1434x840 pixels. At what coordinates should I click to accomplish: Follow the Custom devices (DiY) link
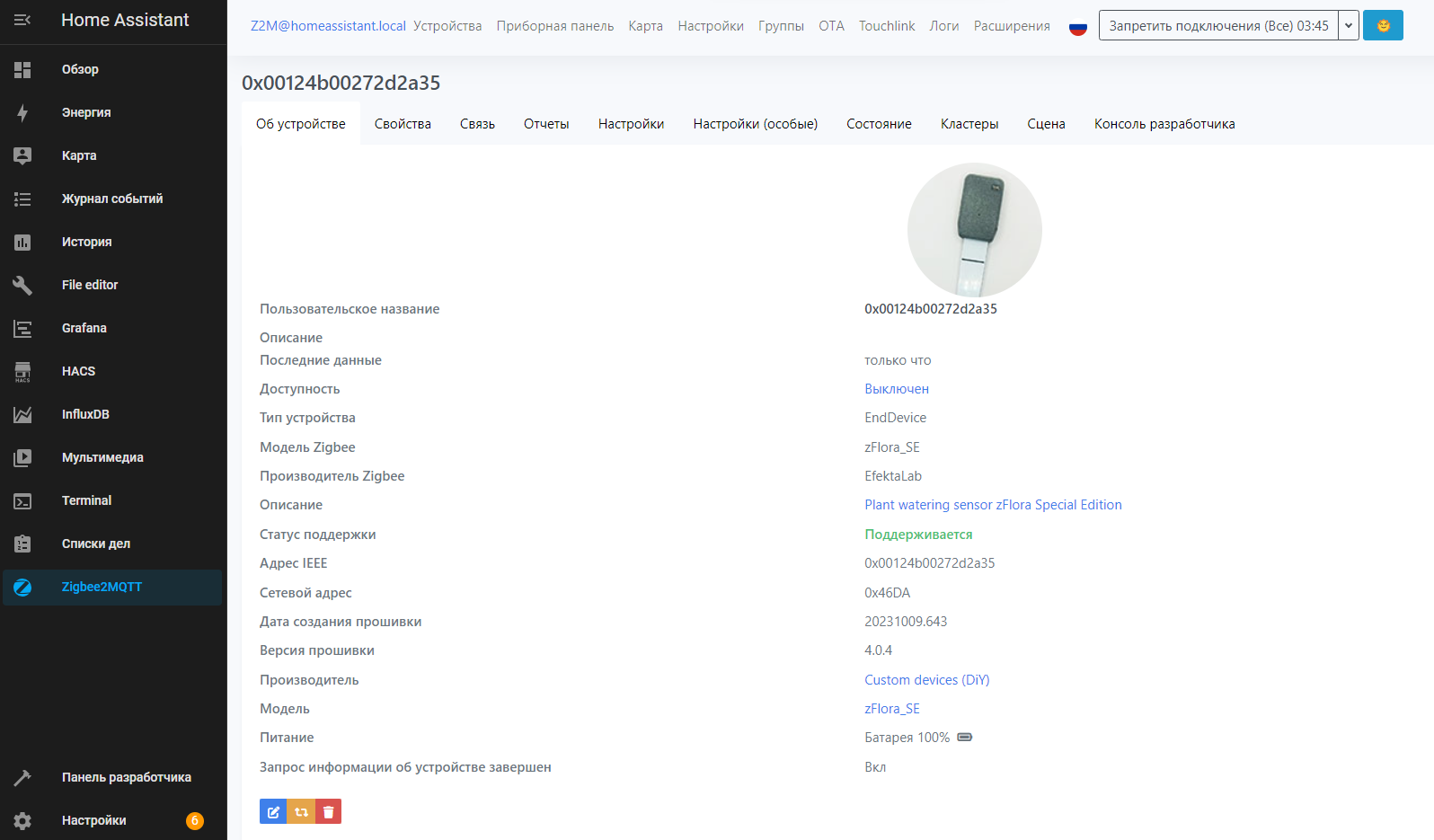pos(926,680)
